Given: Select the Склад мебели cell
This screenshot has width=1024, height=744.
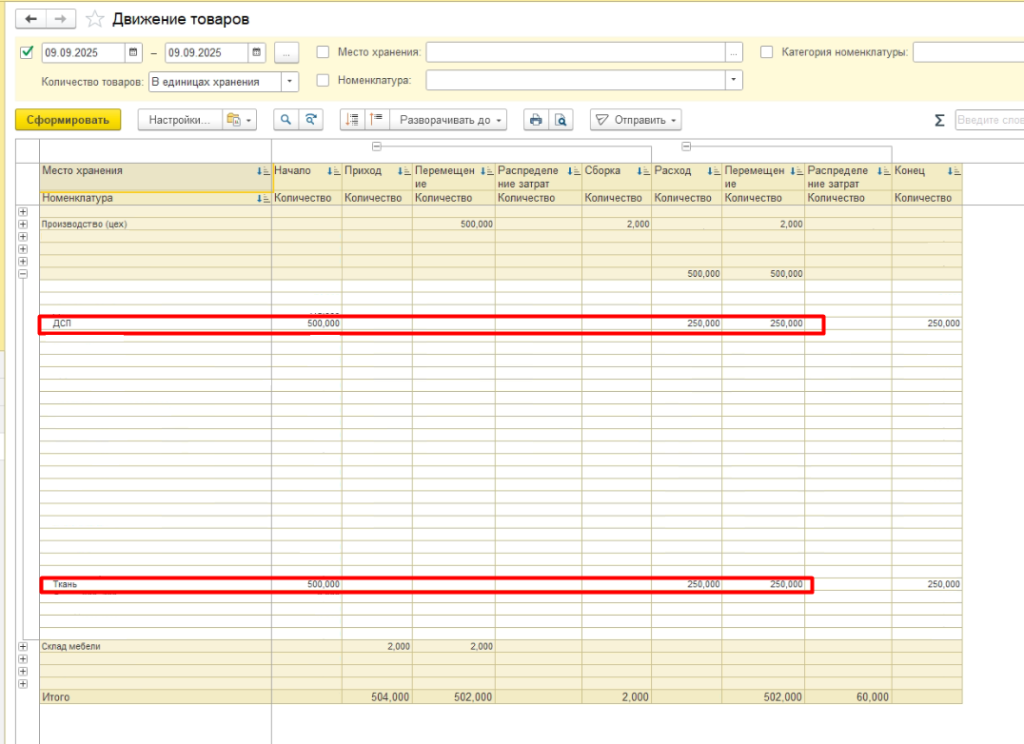Looking at the screenshot, I should tap(155, 646).
